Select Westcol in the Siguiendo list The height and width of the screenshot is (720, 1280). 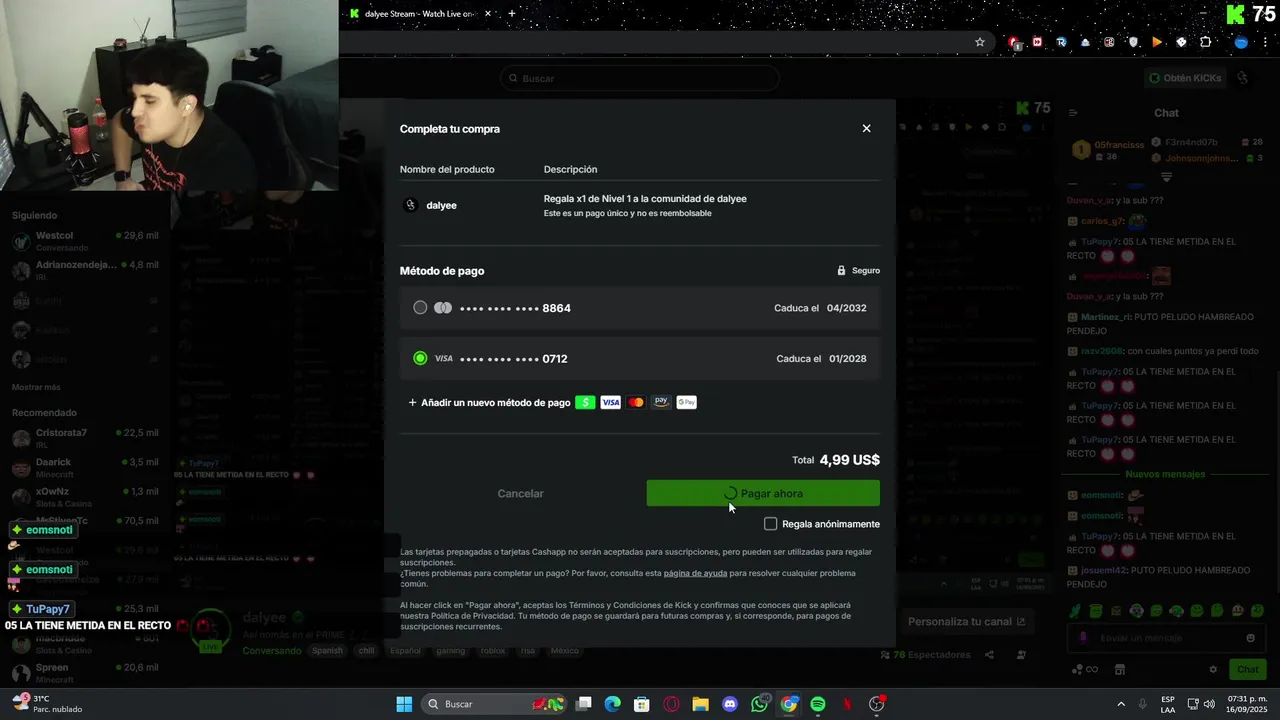click(x=85, y=241)
